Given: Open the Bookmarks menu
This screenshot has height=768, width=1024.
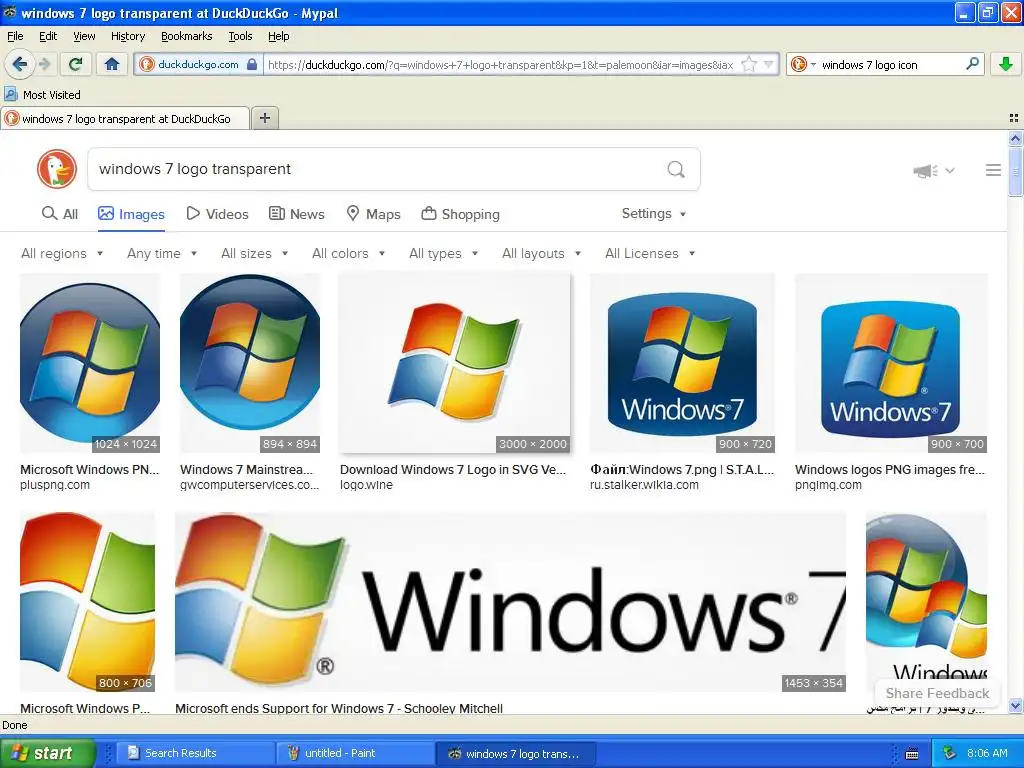Looking at the screenshot, I should tap(187, 36).
